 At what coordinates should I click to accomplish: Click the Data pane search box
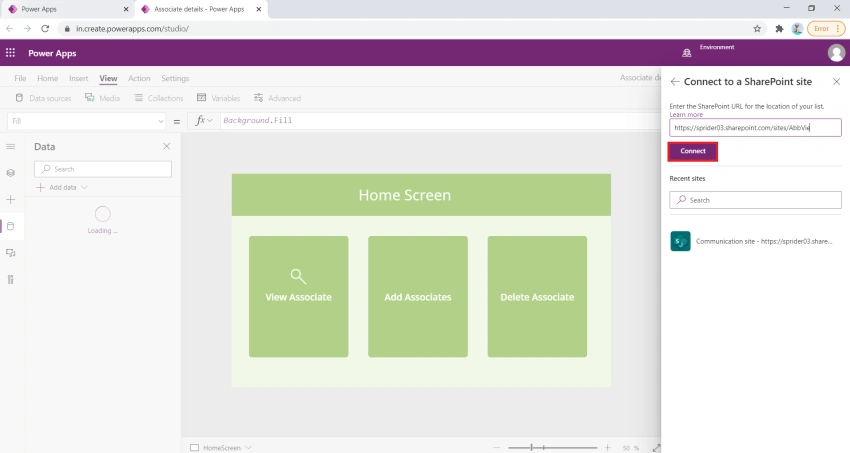pyautogui.click(x=103, y=169)
